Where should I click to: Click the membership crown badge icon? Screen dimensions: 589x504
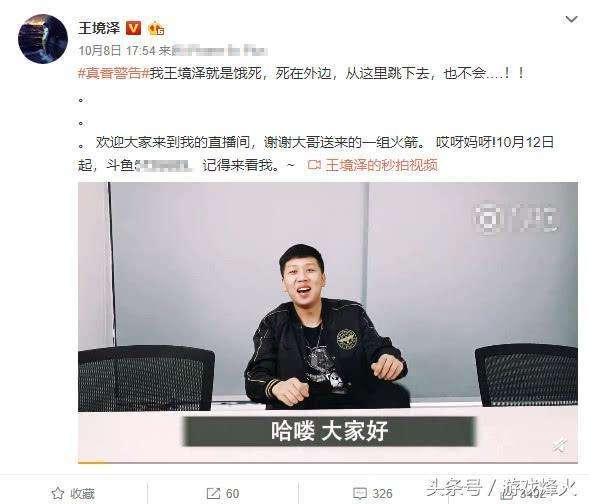[x=156, y=29]
